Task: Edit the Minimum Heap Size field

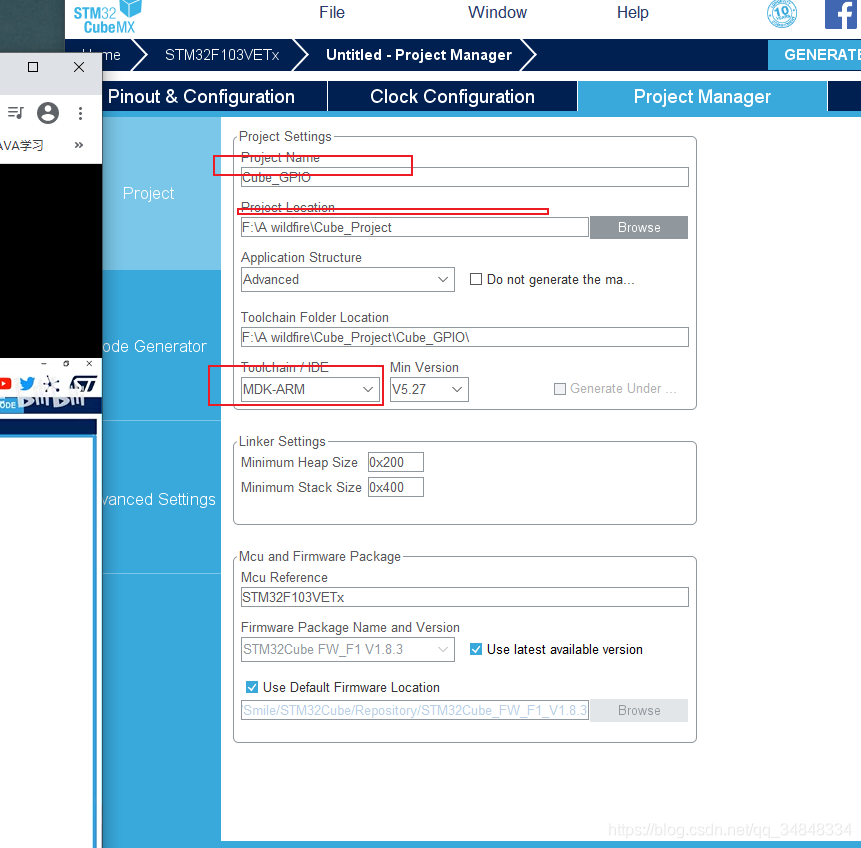Action: point(395,462)
